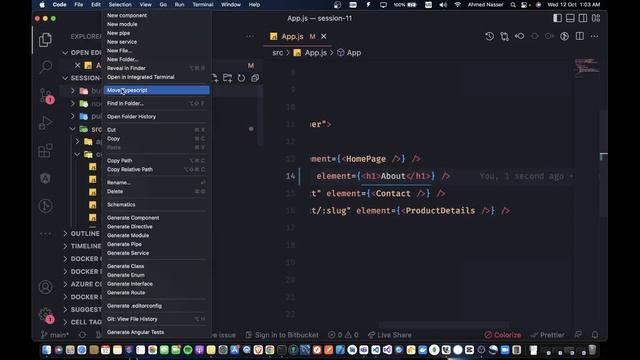Open the Search view icon
Screen dimensions: 640x360
click(x=46, y=67)
